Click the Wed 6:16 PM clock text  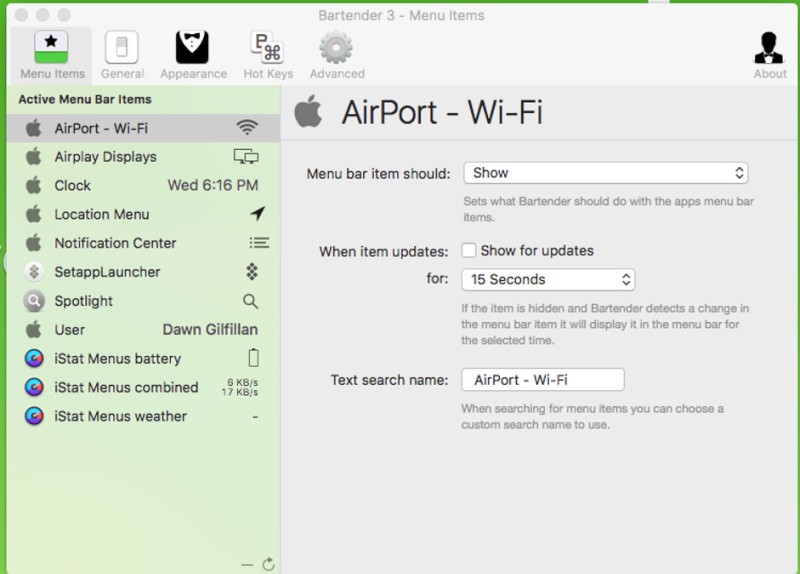[213, 185]
